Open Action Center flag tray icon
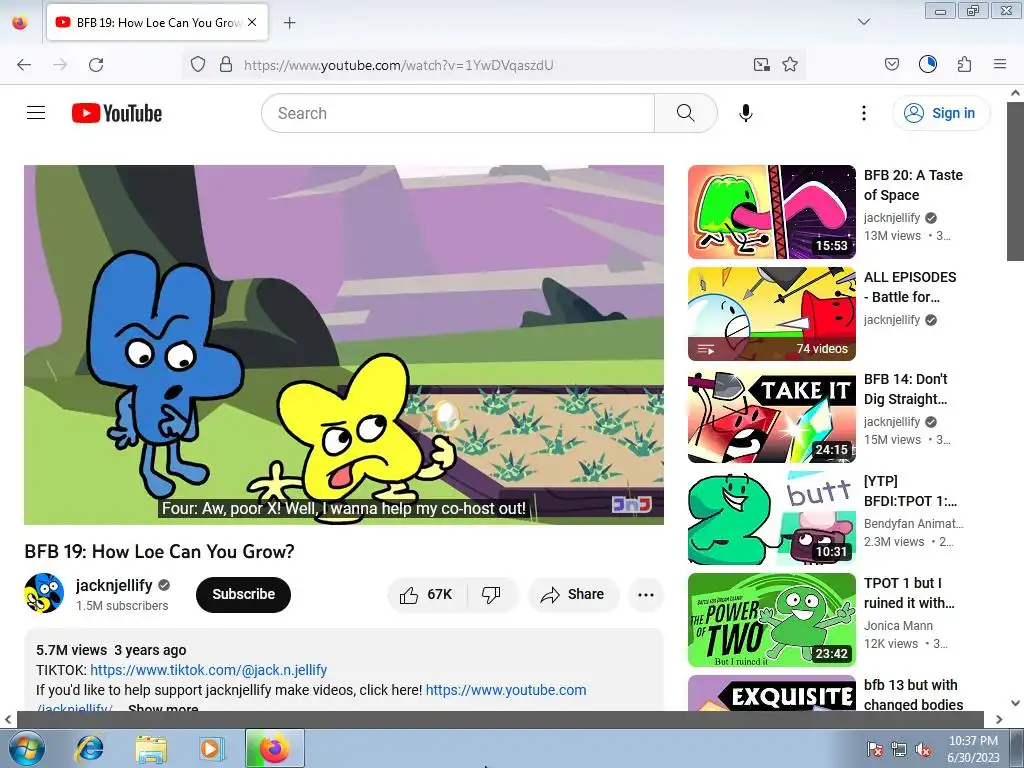Image resolution: width=1024 pixels, height=768 pixels. 874,749
